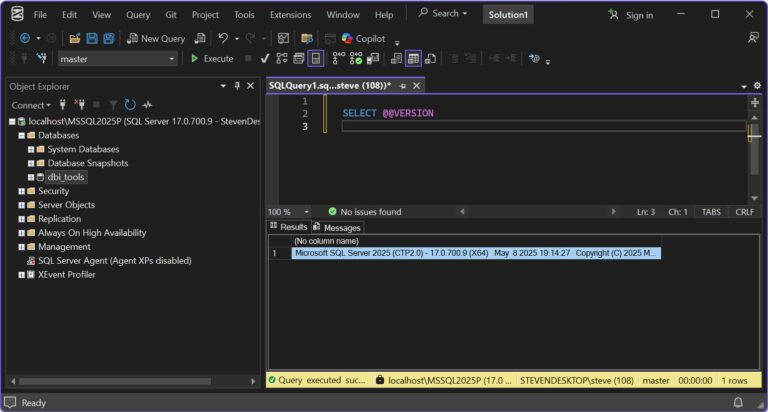768x412 pixels.
Task: Open Activity Monitor icon in Object Explorer
Action: coord(147,105)
